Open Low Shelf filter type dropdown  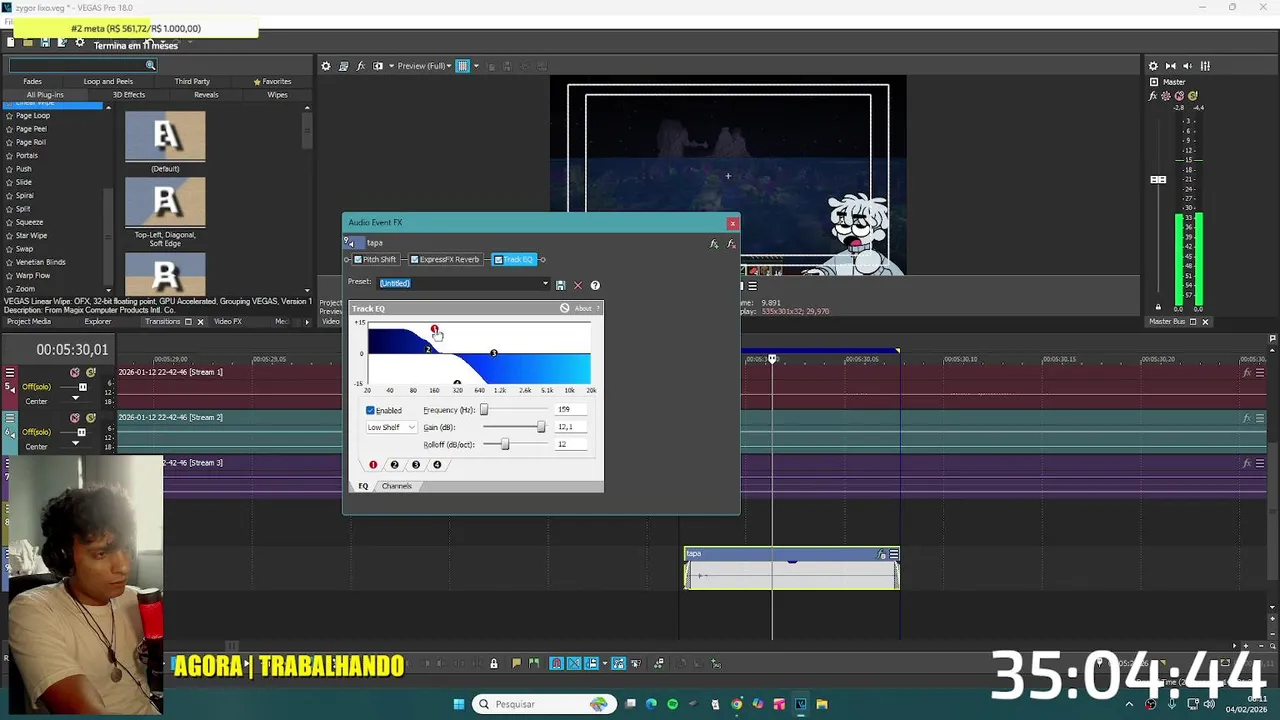tap(391, 428)
